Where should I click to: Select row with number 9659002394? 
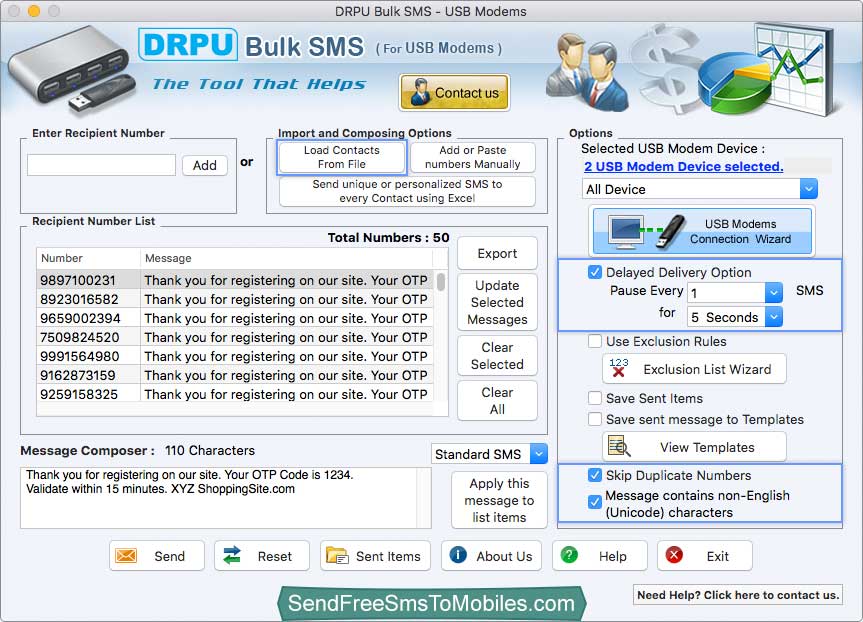coord(235,318)
